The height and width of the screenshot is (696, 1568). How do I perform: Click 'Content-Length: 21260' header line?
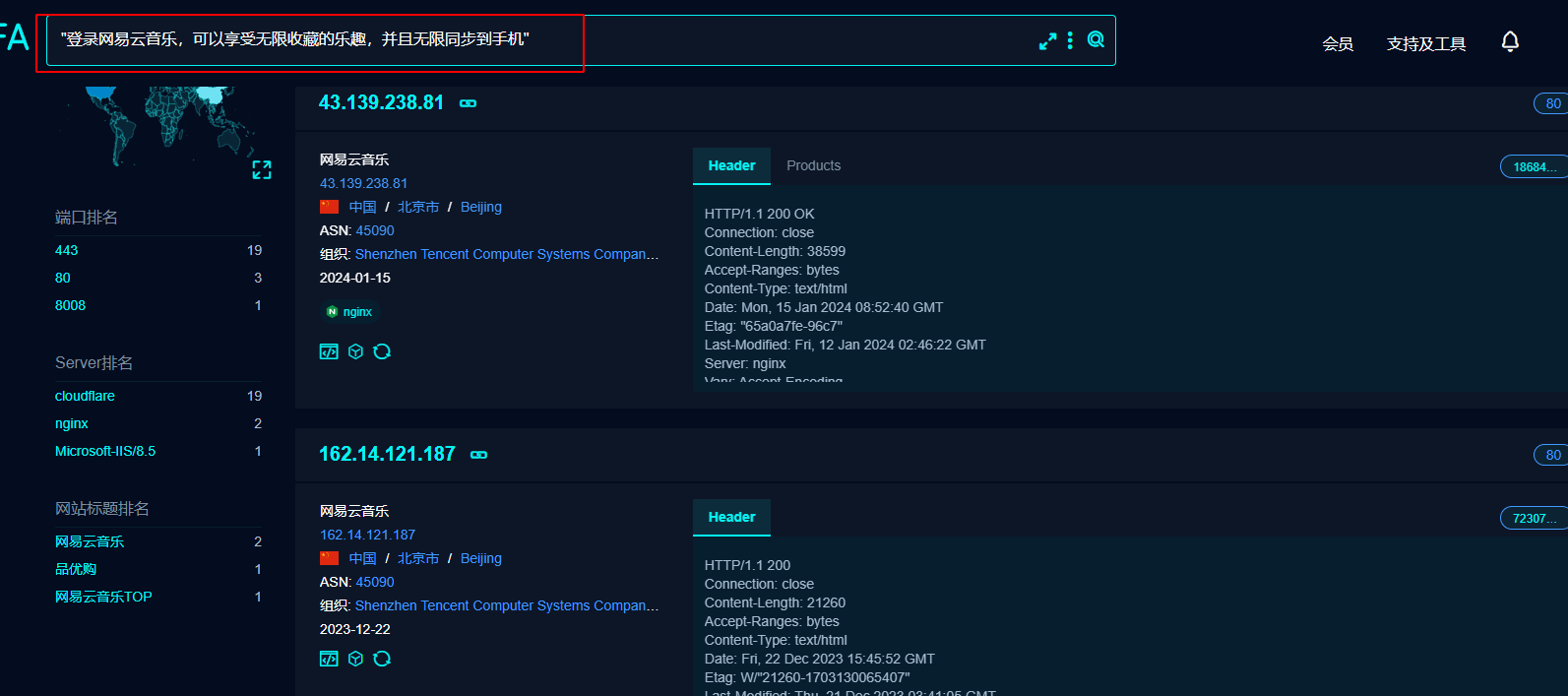(x=775, y=602)
